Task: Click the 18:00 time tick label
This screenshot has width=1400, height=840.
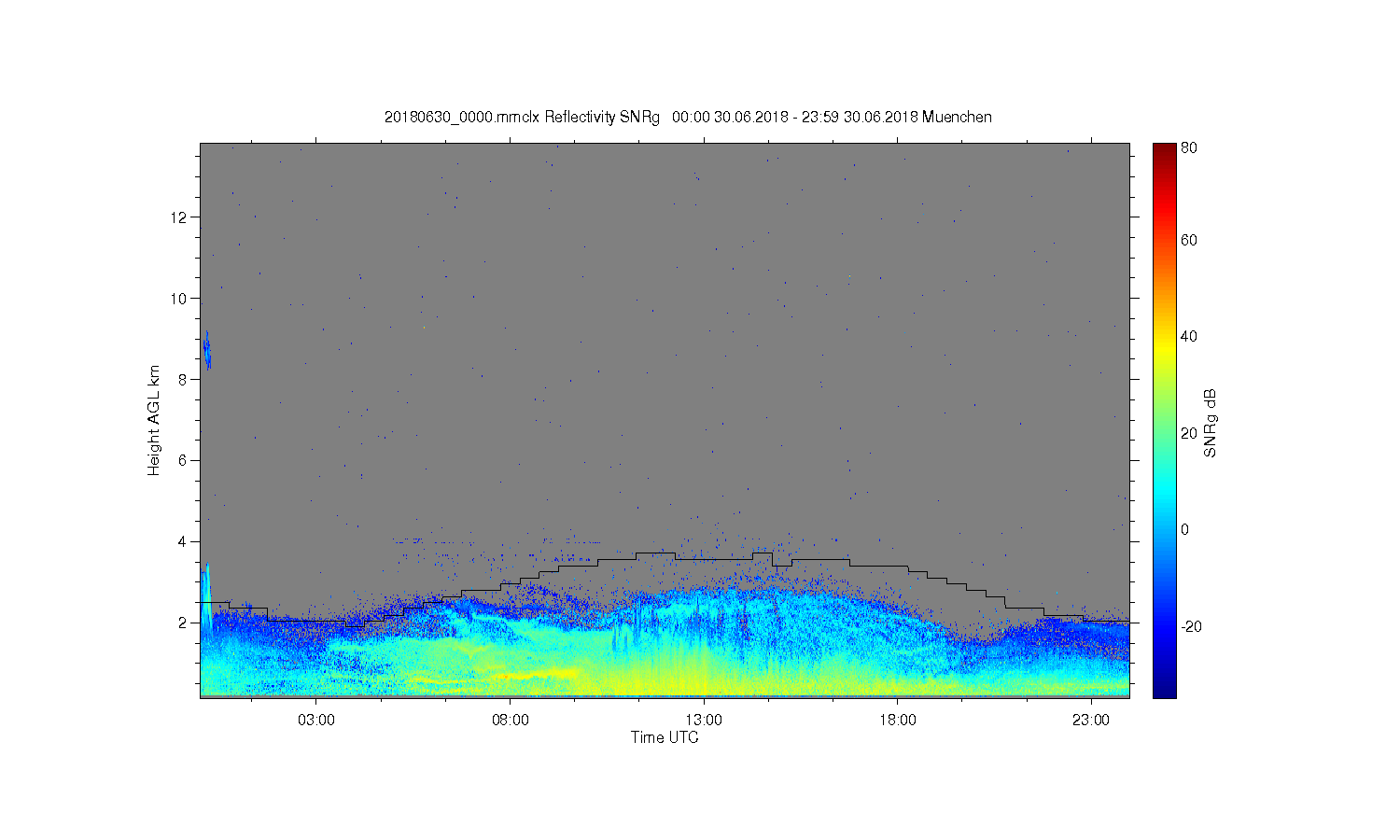Action: tap(898, 721)
